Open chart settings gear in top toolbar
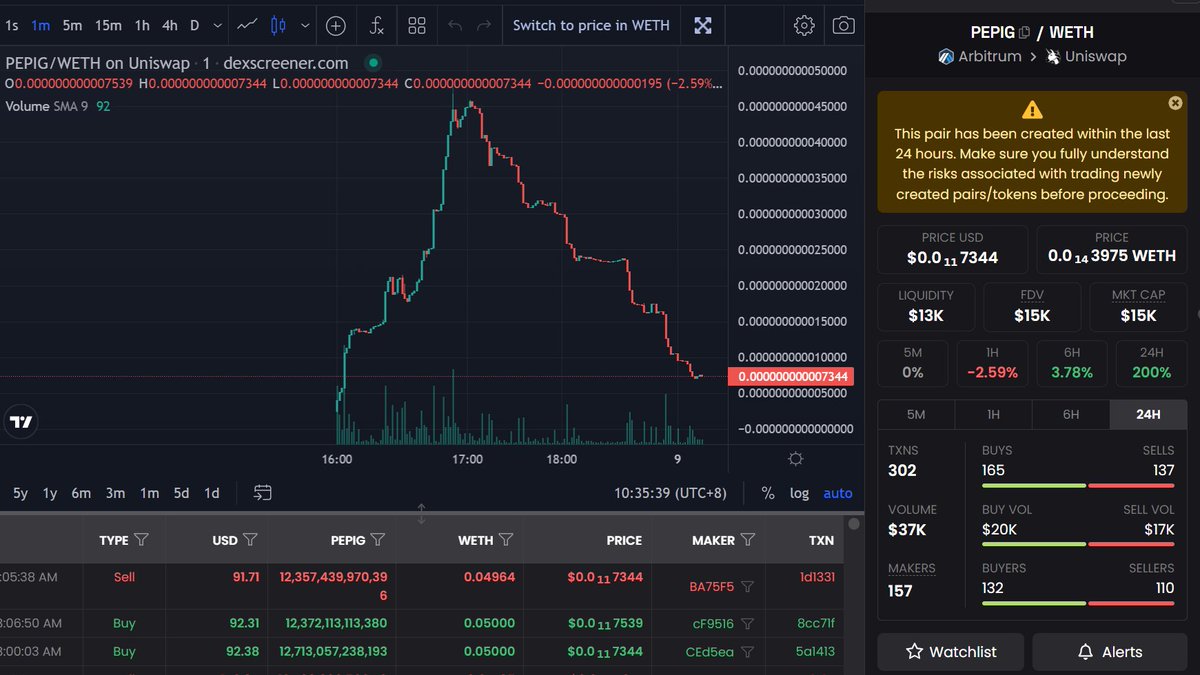 804,25
